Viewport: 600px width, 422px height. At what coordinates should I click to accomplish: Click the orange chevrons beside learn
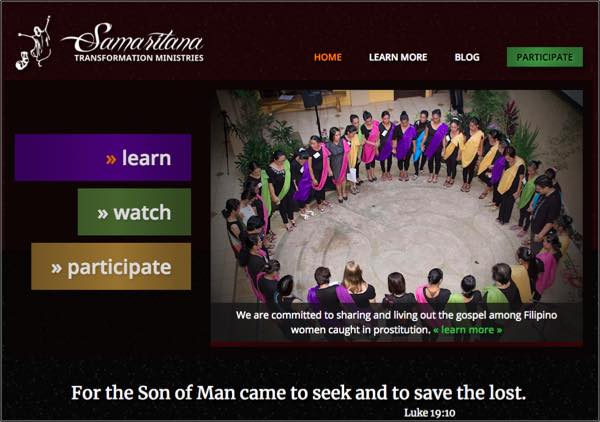(111, 159)
